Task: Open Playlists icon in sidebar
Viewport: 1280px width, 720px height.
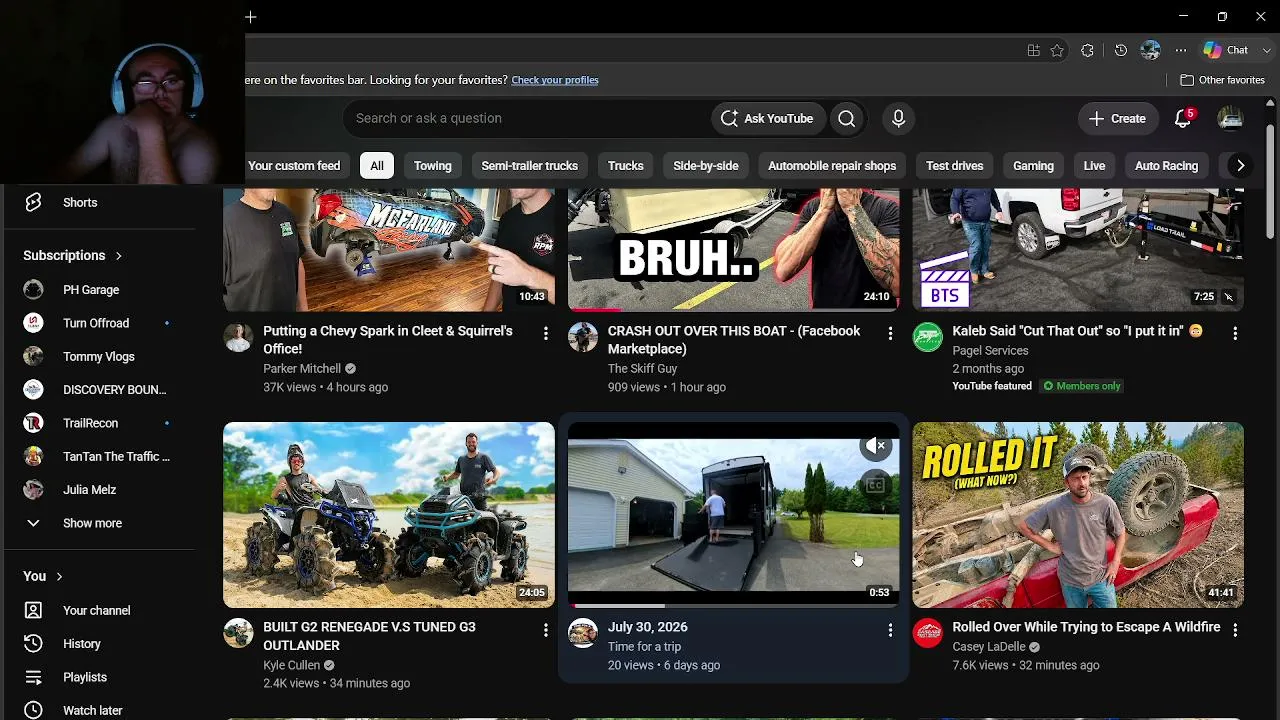Action: pos(33,677)
